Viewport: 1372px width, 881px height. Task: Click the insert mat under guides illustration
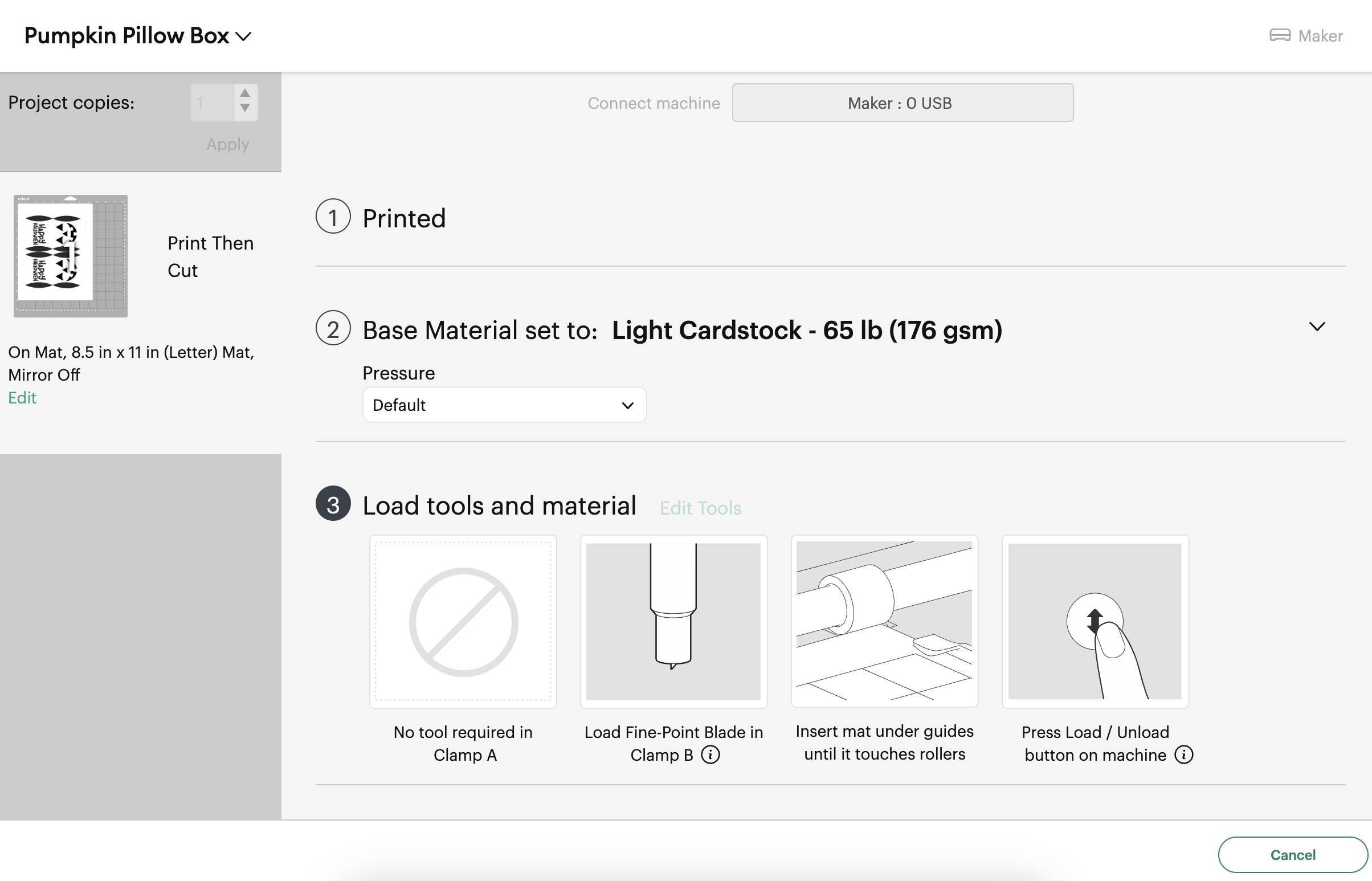[884, 621]
